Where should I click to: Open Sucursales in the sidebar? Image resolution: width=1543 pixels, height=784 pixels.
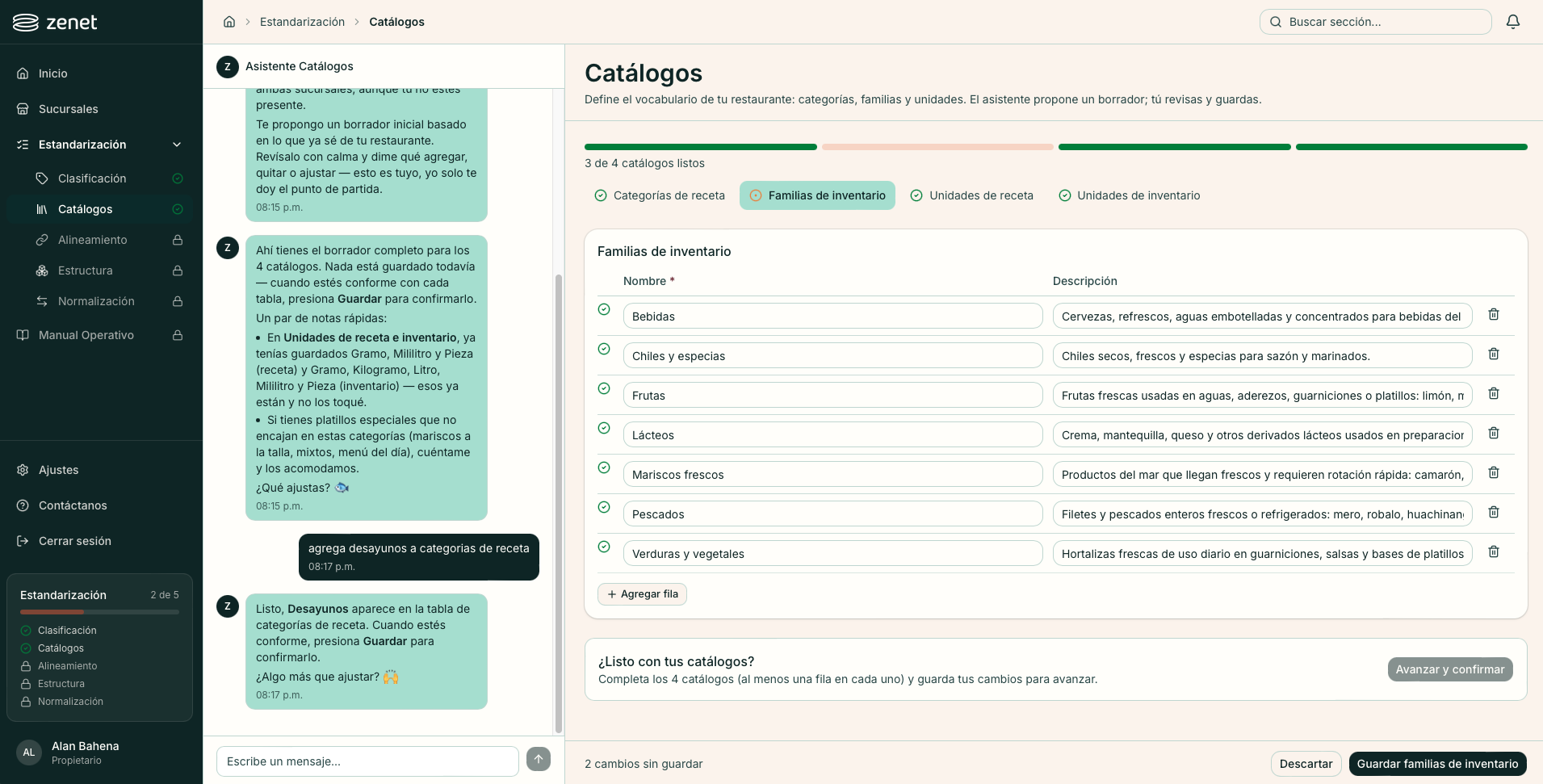click(101, 109)
